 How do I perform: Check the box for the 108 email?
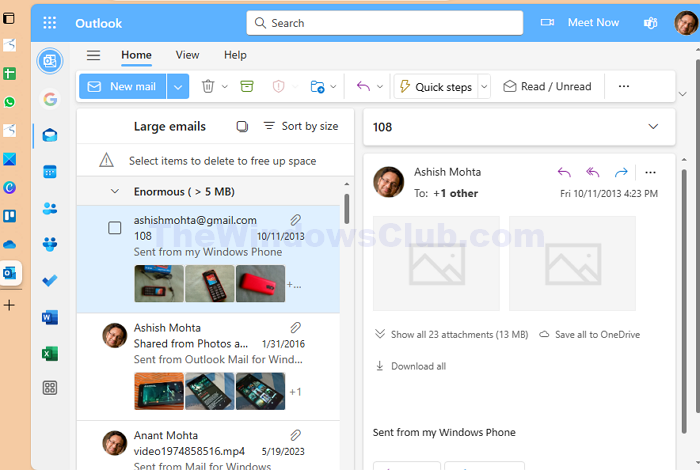click(x=115, y=228)
